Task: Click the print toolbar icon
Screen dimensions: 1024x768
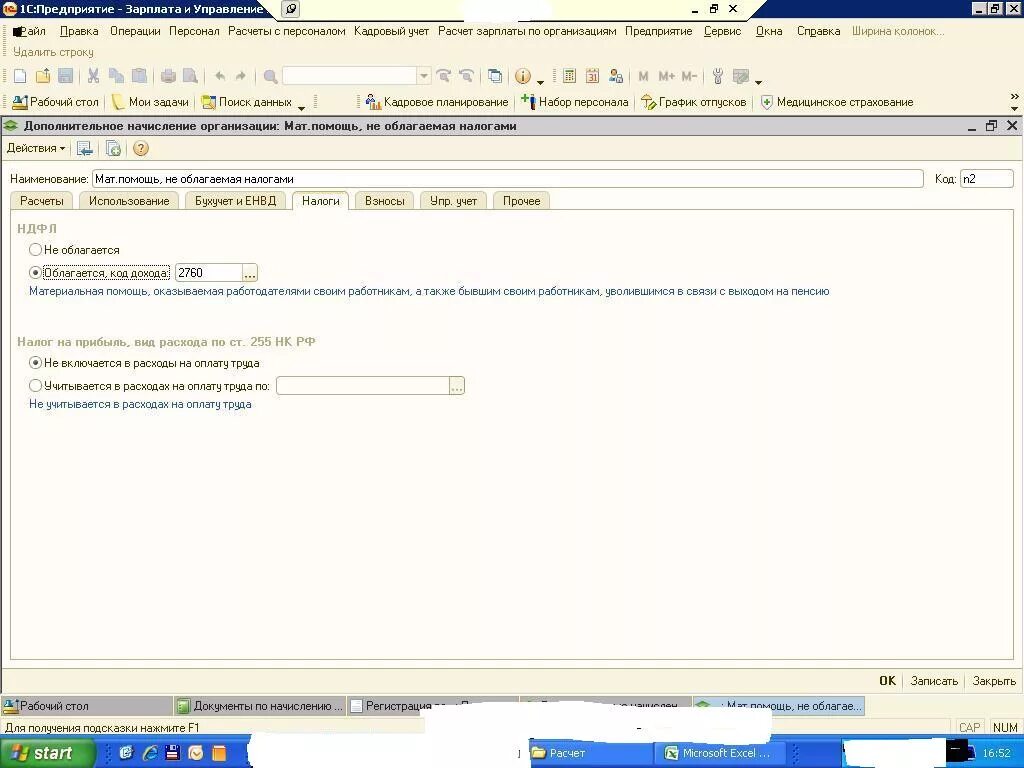Action: (x=168, y=76)
